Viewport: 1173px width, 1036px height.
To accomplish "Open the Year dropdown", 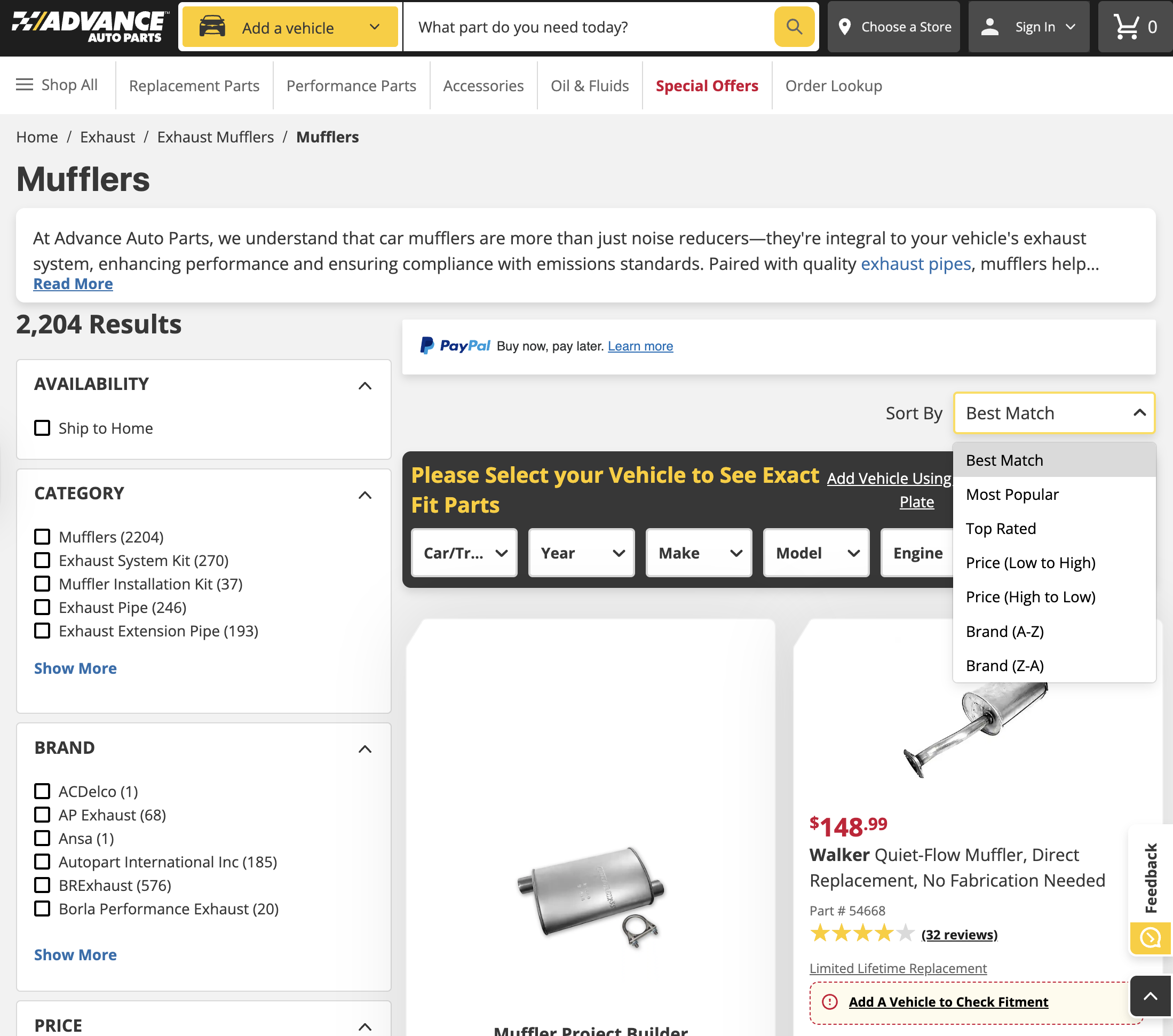I will point(581,553).
